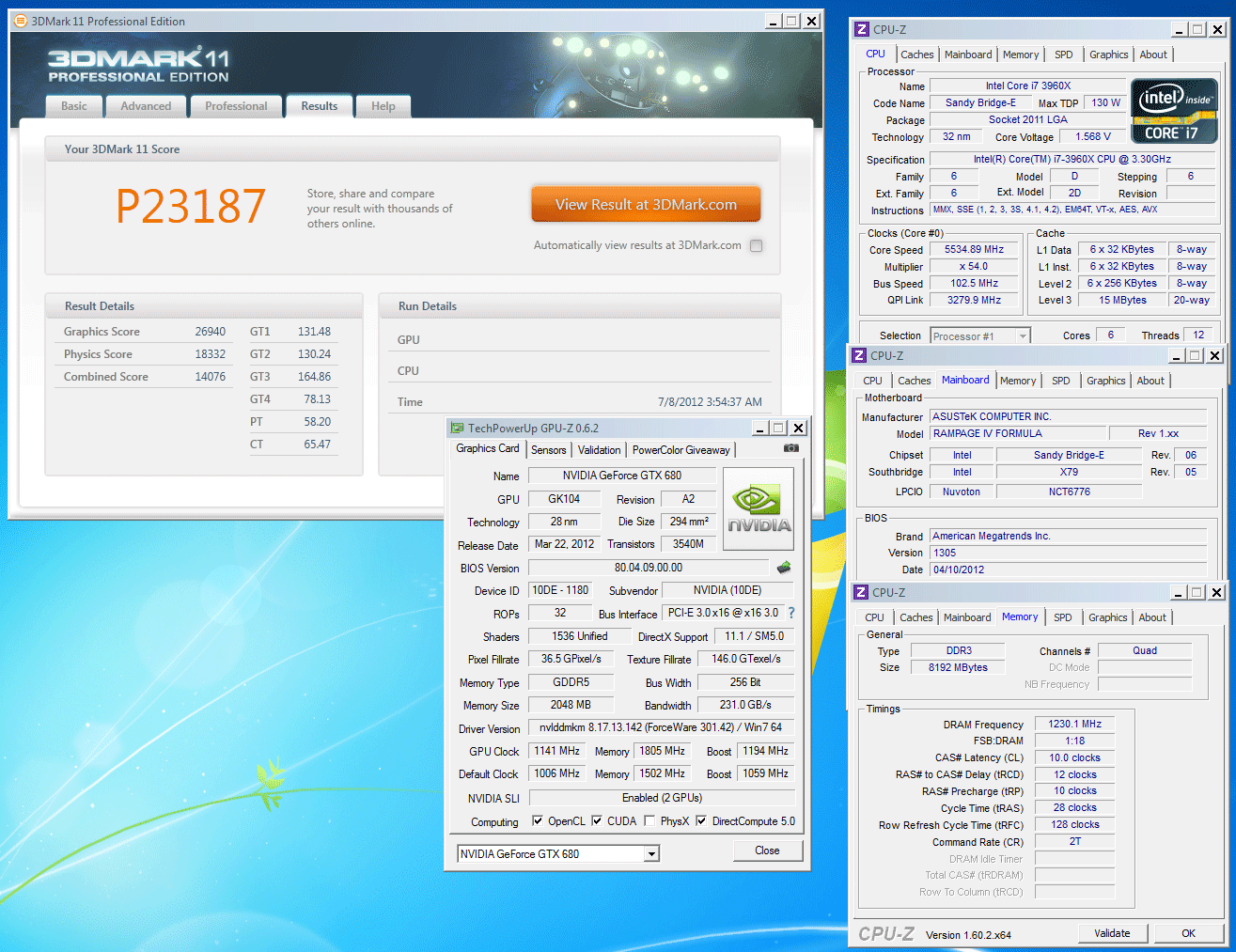Viewport: 1236px width, 952px height.
Task: Open the NVIDIA GeForce GTX 680 card dropdown
Action: tap(558, 853)
